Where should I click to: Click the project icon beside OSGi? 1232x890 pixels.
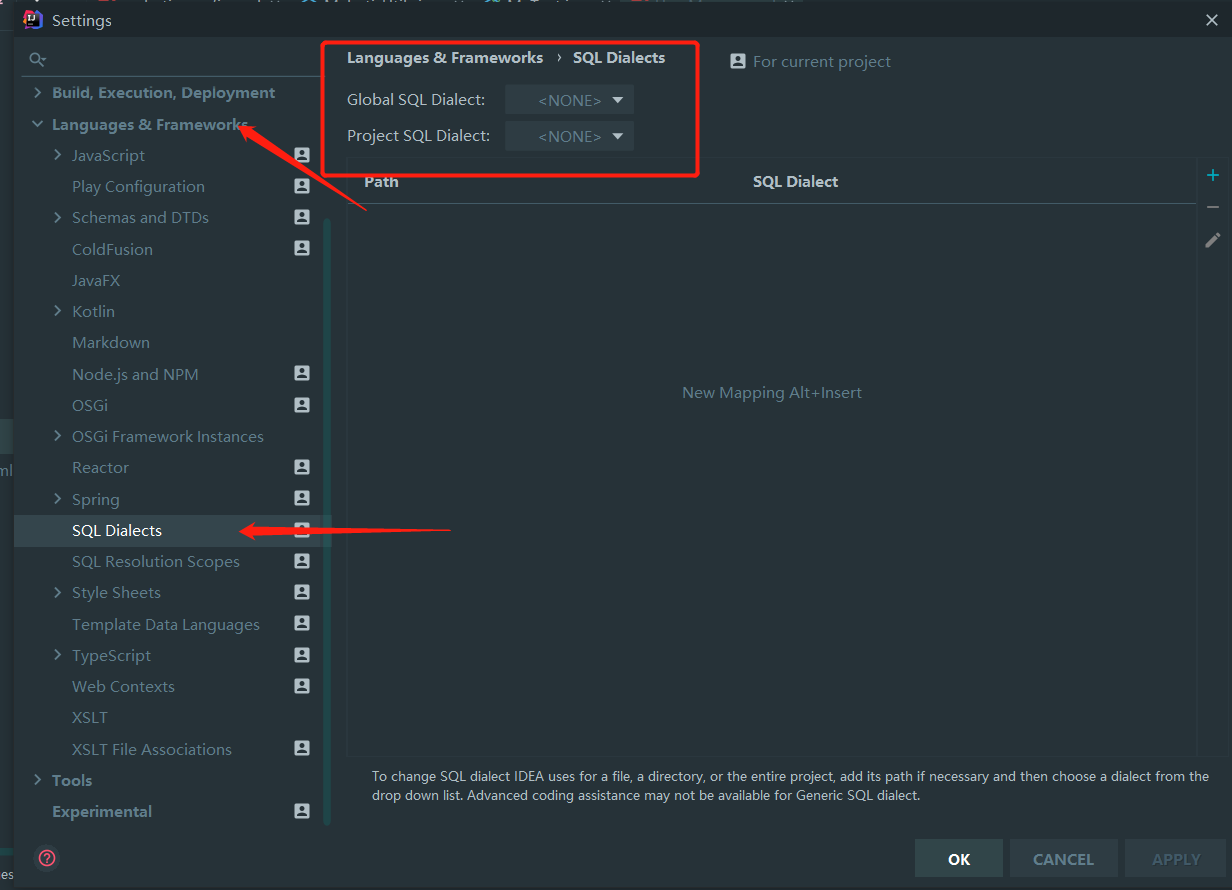tap(302, 404)
